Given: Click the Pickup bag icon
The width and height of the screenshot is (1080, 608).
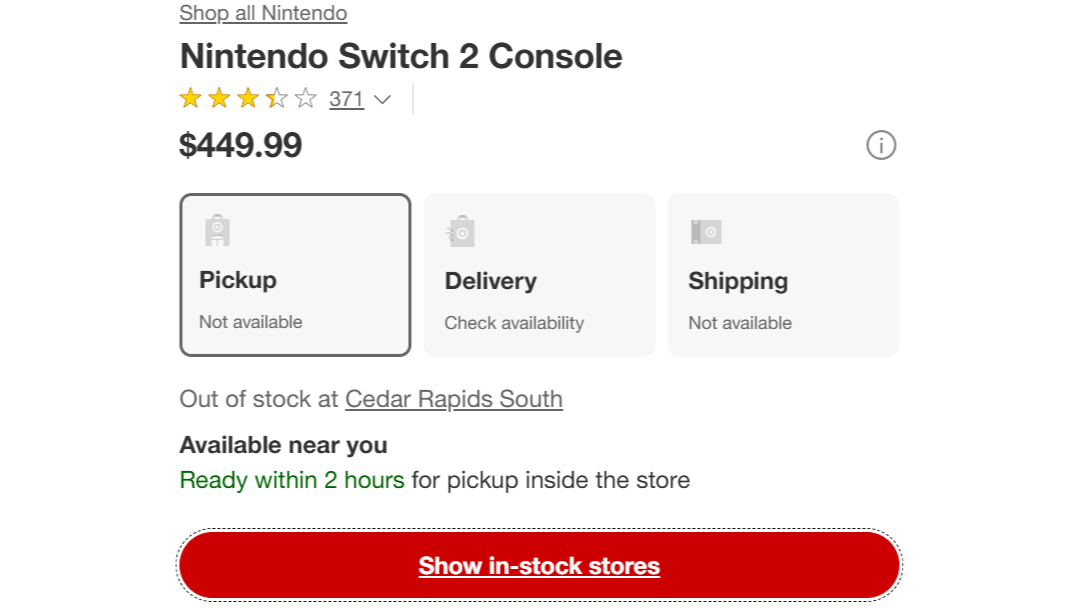Looking at the screenshot, I should pyautogui.click(x=218, y=229).
